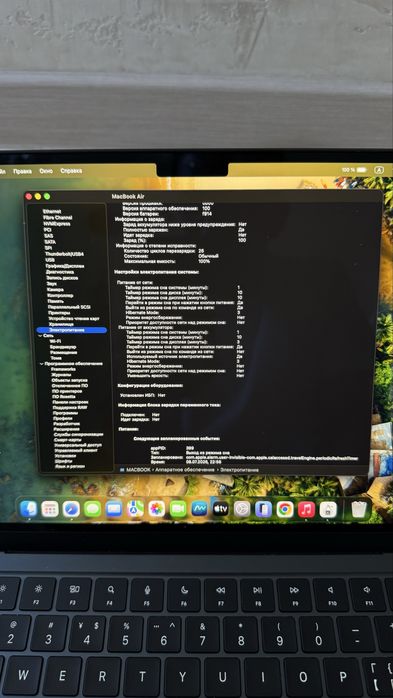Viewport: 393px width, 698px height.
Task: Select Хранилище in the sidebar
Action: tap(61, 324)
